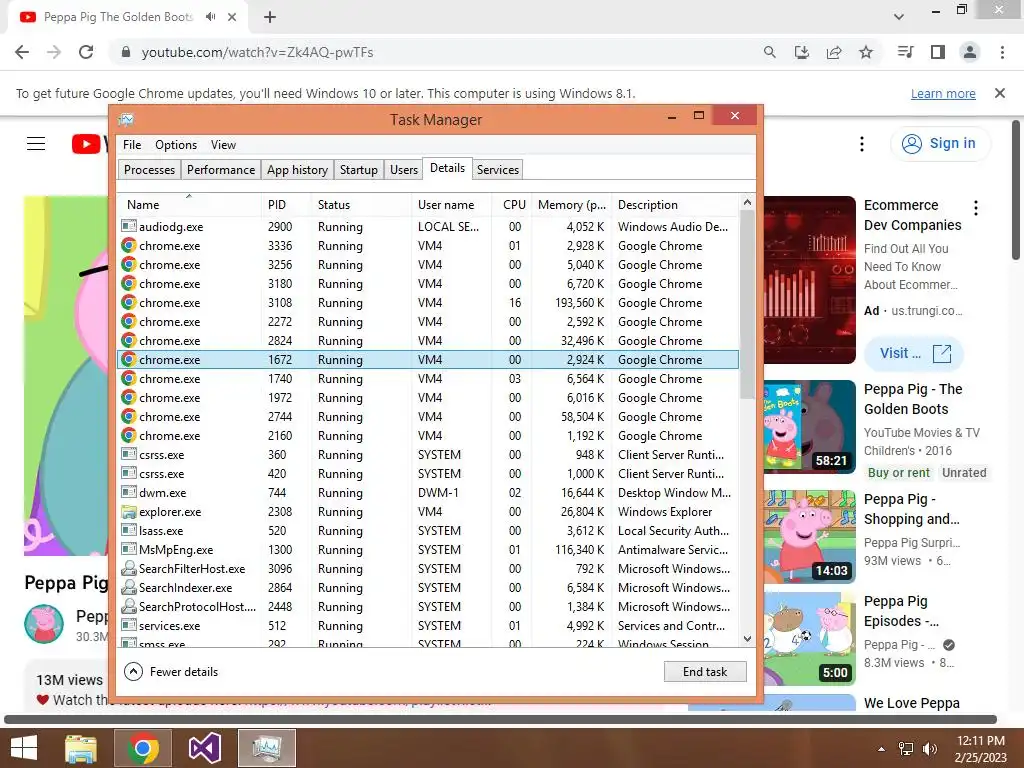Open YouTube hamburger guide menu

point(36,143)
